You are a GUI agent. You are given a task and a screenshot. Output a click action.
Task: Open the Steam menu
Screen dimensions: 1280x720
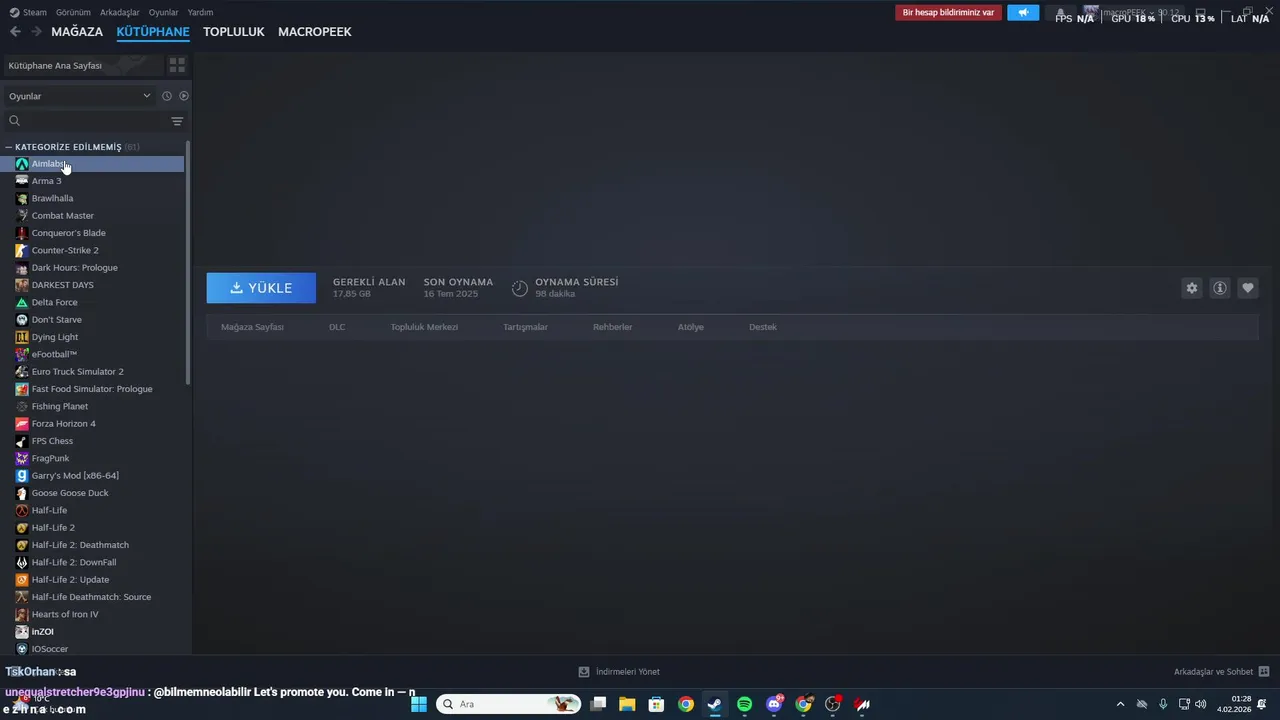28,12
